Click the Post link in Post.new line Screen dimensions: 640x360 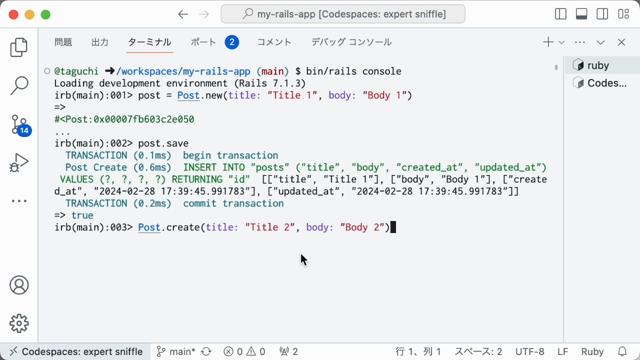[x=188, y=96]
